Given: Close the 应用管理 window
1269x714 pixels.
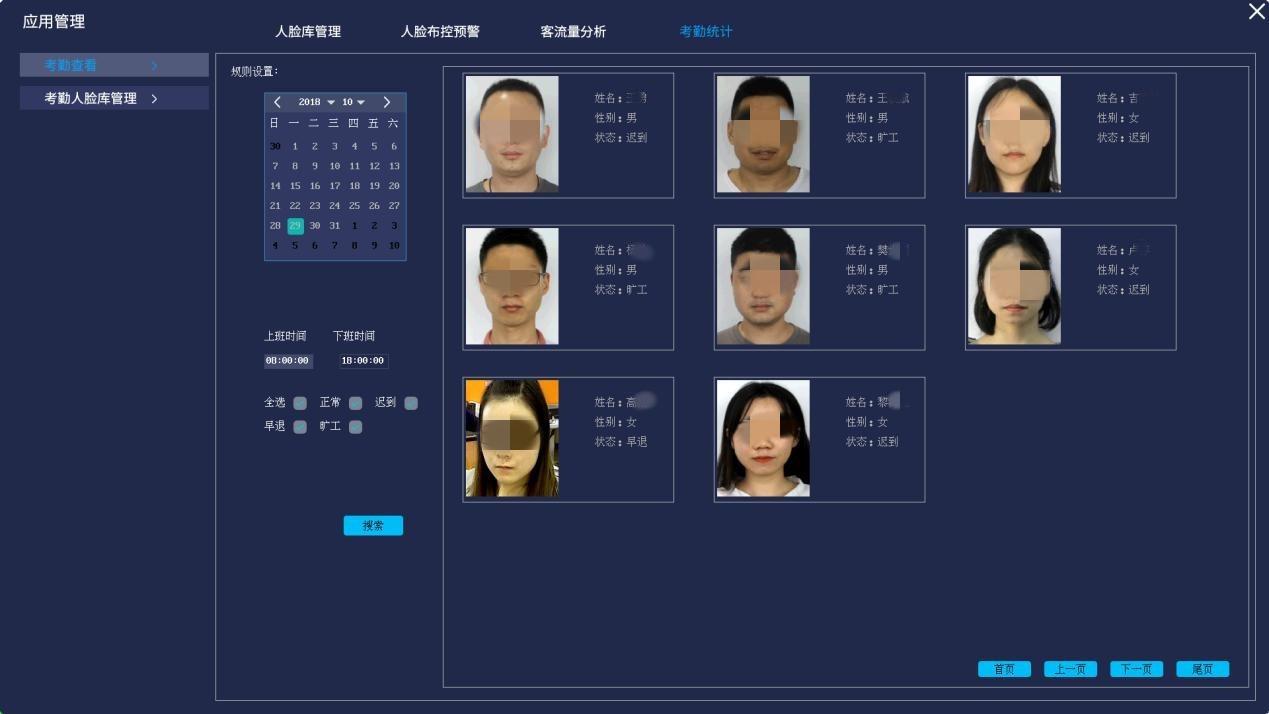Looking at the screenshot, I should pos(1256,11).
